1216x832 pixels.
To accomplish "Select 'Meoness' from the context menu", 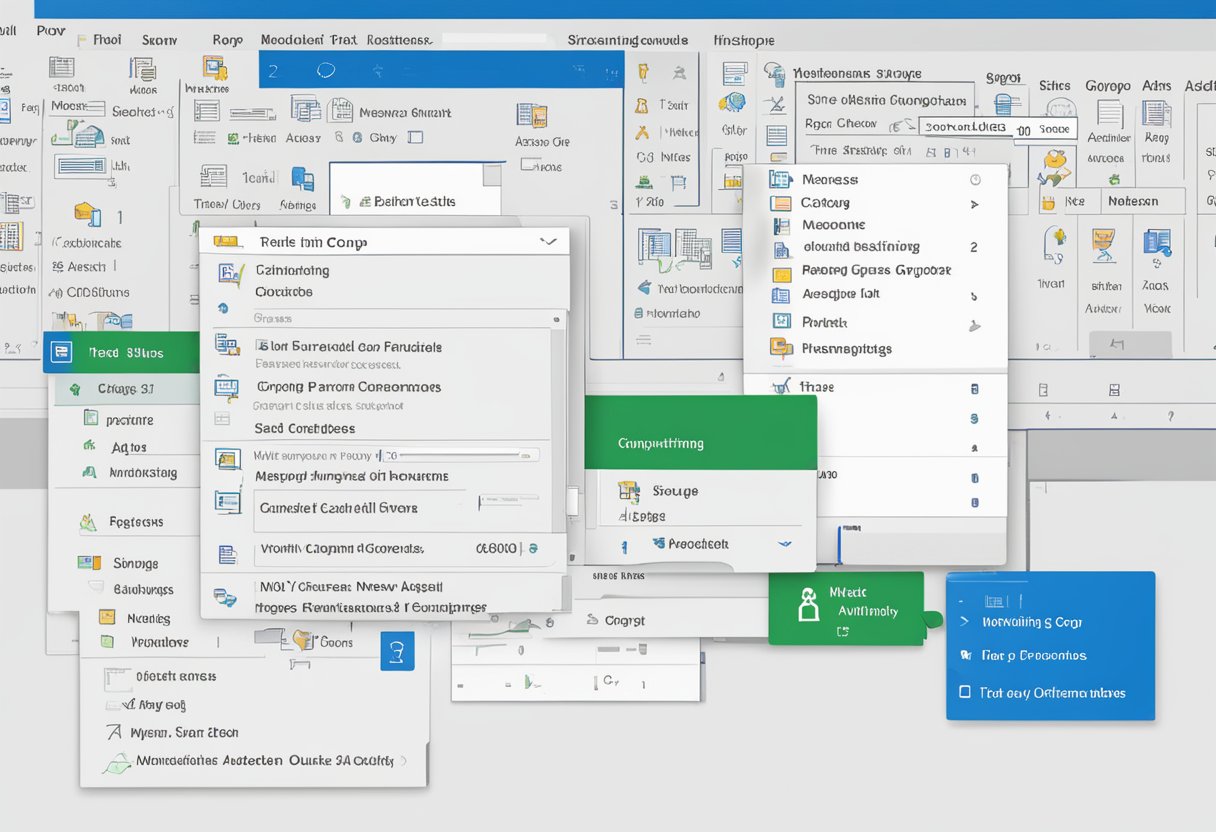I will click(x=831, y=179).
